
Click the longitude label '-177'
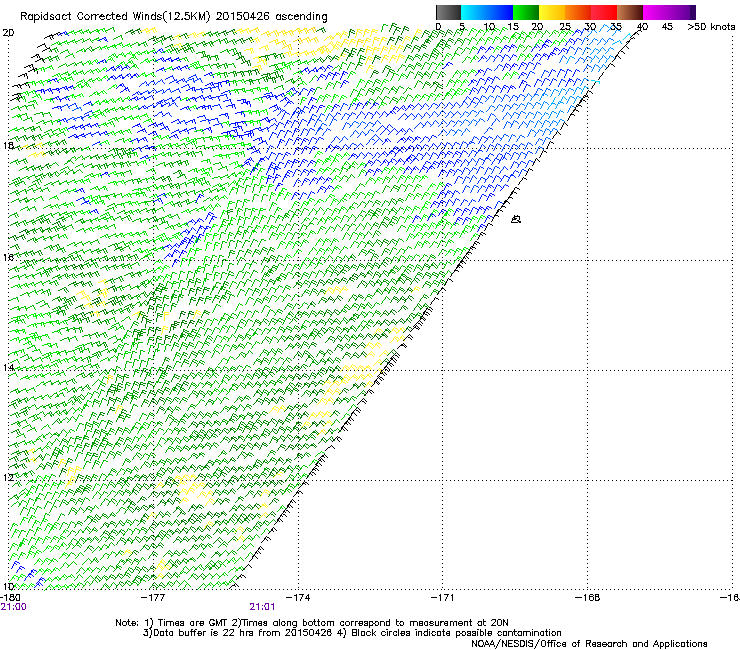153,598
